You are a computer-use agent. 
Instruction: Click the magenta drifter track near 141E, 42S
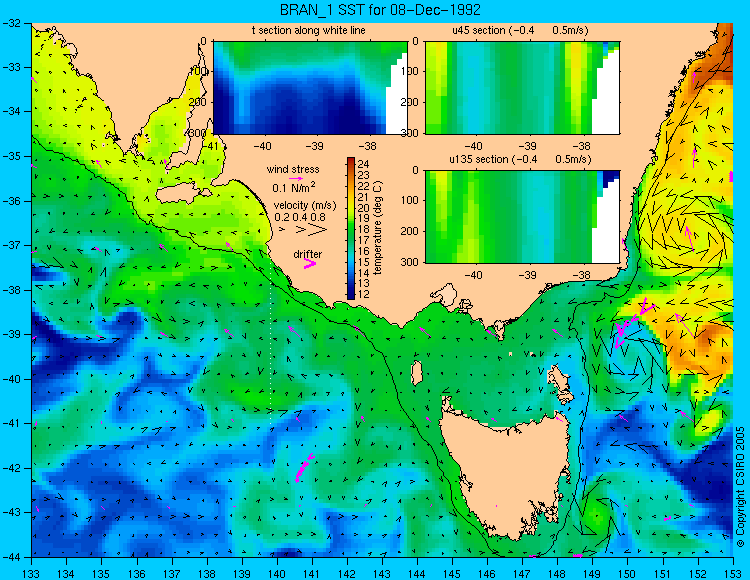[304, 468]
